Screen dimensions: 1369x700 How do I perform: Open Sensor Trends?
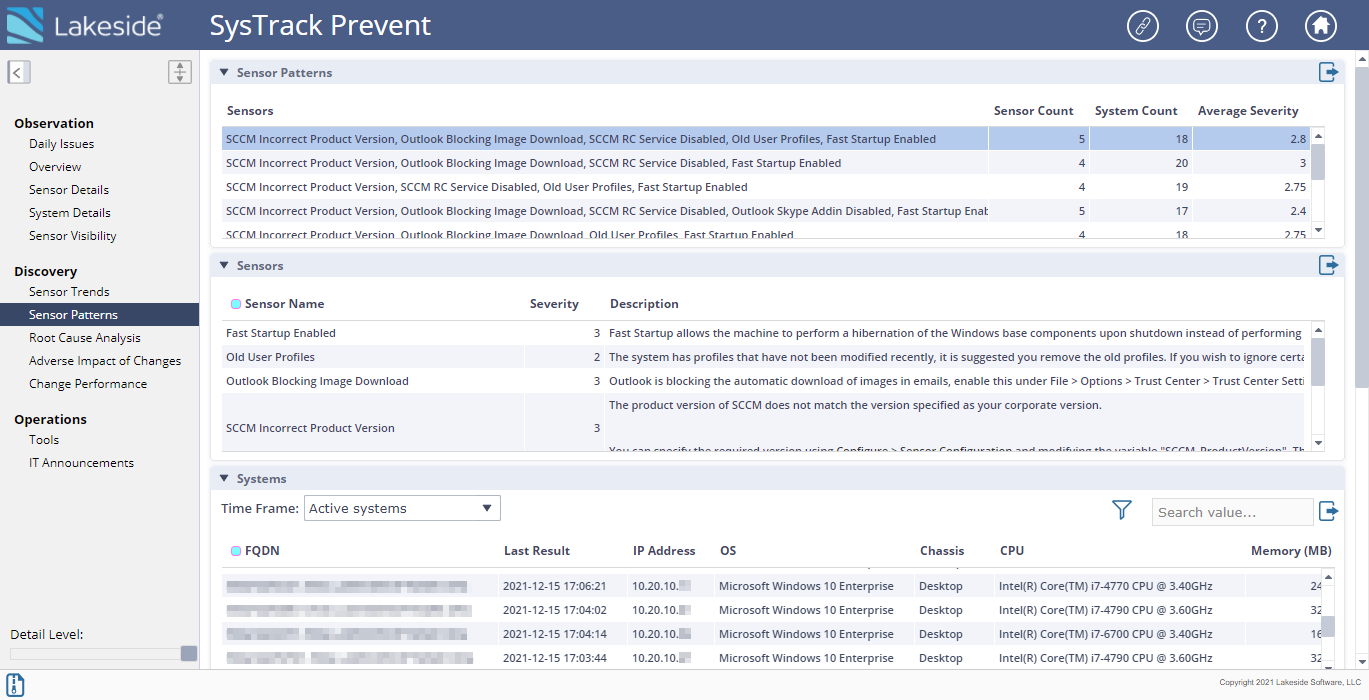69,292
